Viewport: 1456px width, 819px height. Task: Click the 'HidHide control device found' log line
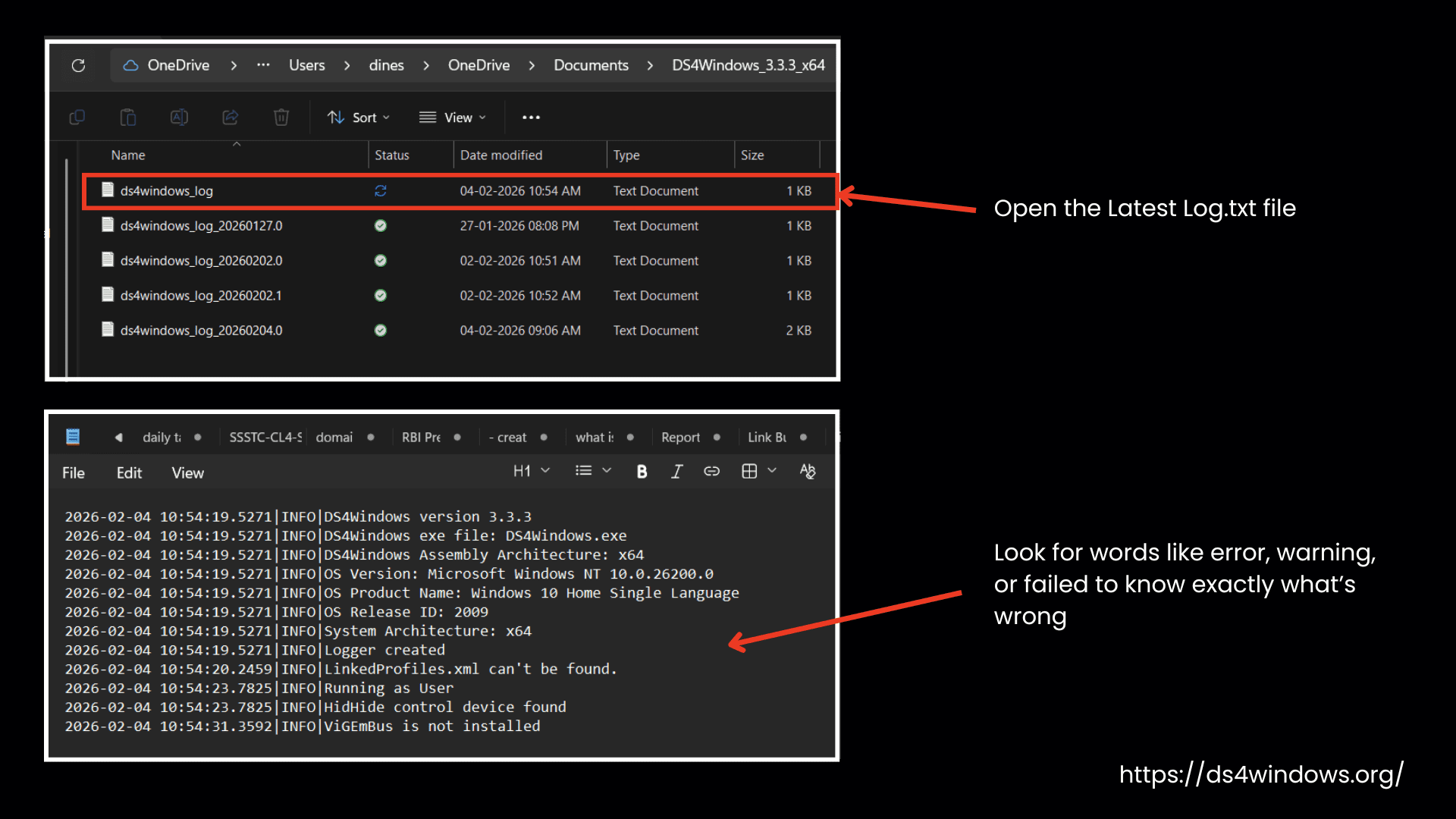tap(315, 708)
